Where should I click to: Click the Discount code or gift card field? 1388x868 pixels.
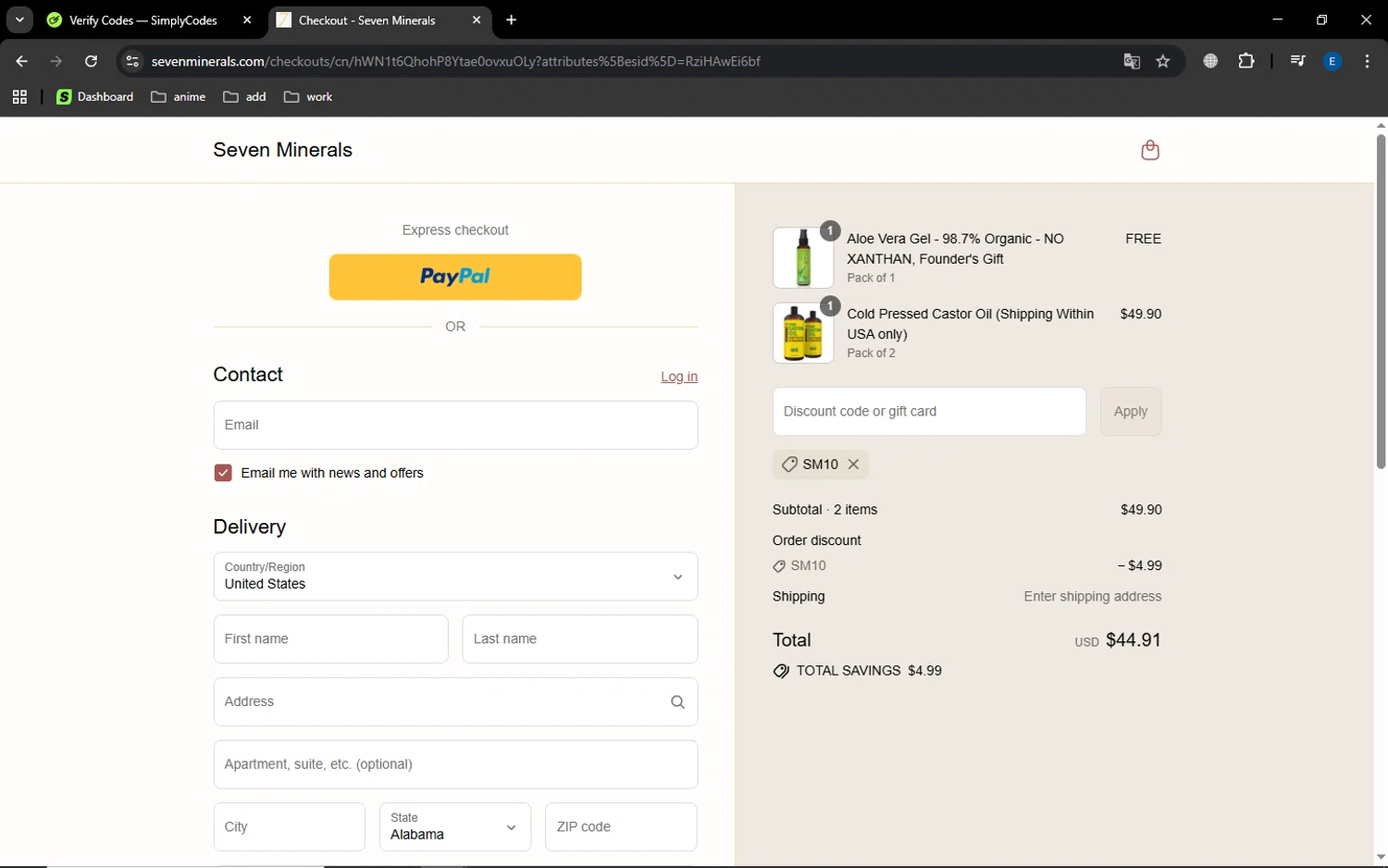coord(929,411)
